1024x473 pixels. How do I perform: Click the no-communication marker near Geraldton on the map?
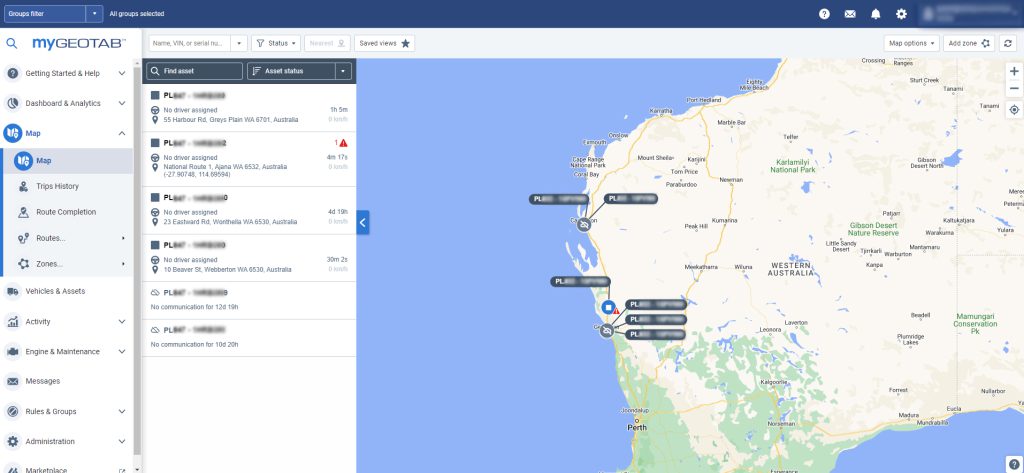tap(607, 331)
